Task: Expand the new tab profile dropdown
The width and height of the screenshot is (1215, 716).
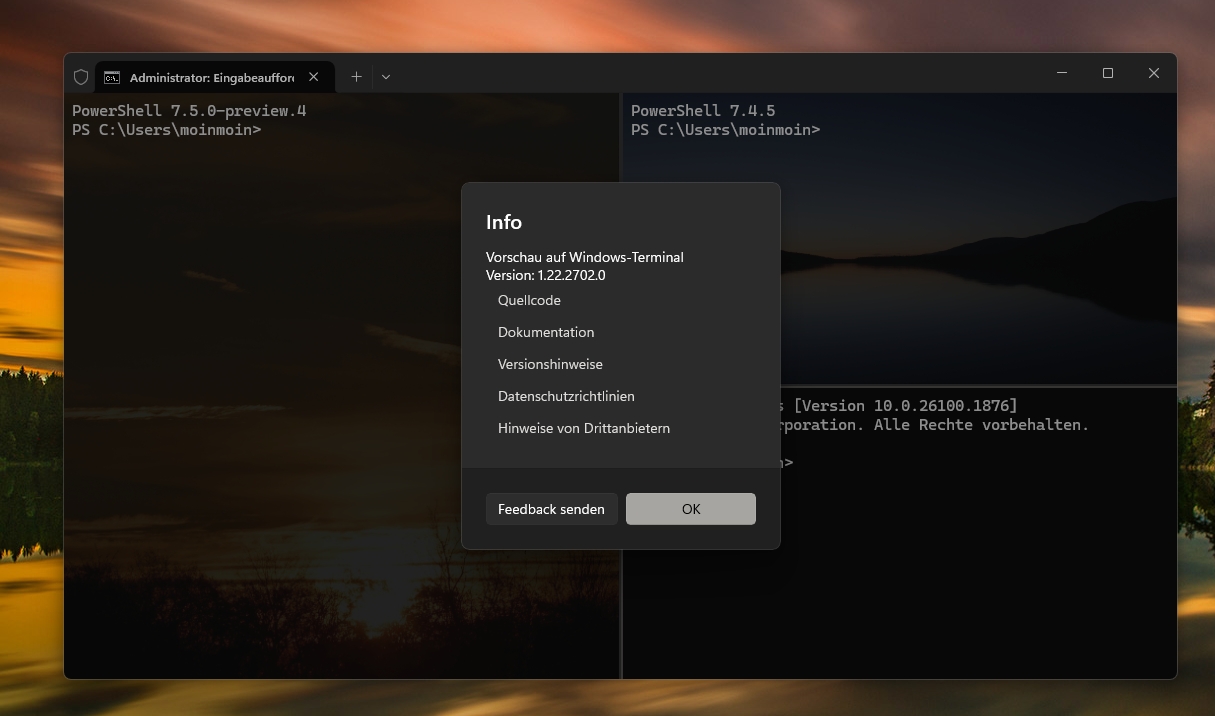Action: [386, 77]
